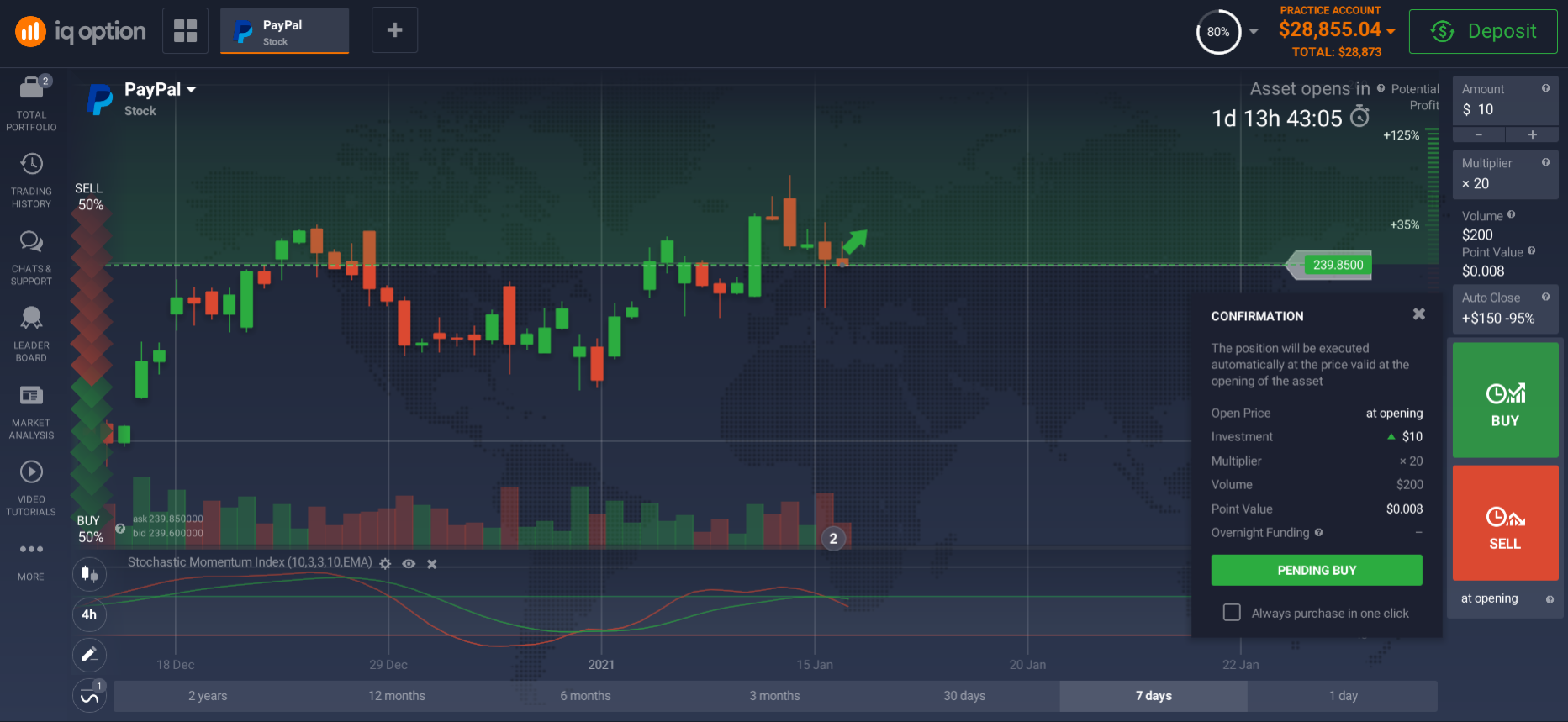The width and height of the screenshot is (1568, 722).
Task: Click the Point Value help icon
Action: [x=1531, y=250]
